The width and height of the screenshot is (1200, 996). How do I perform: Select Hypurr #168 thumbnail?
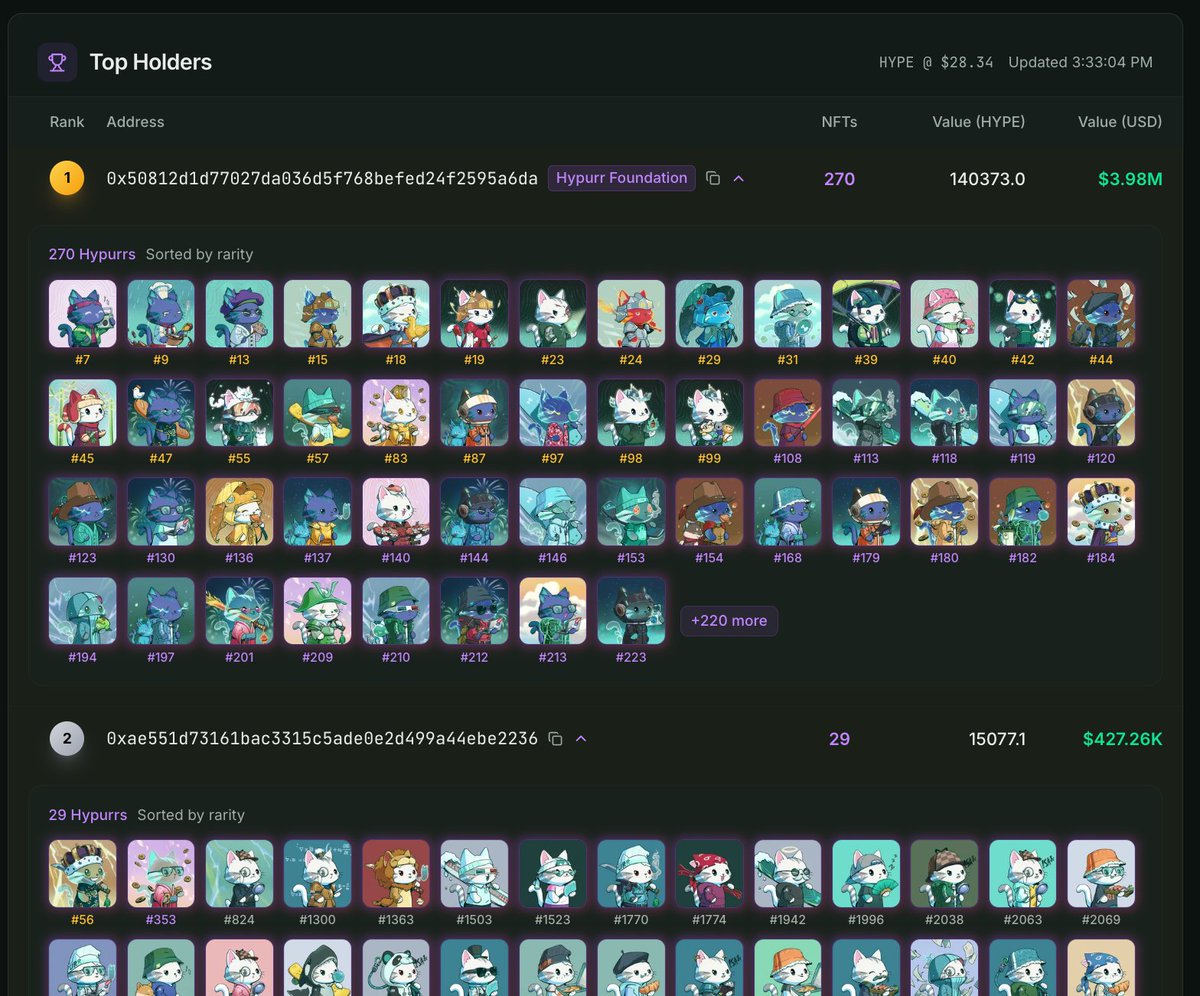click(788, 511)
